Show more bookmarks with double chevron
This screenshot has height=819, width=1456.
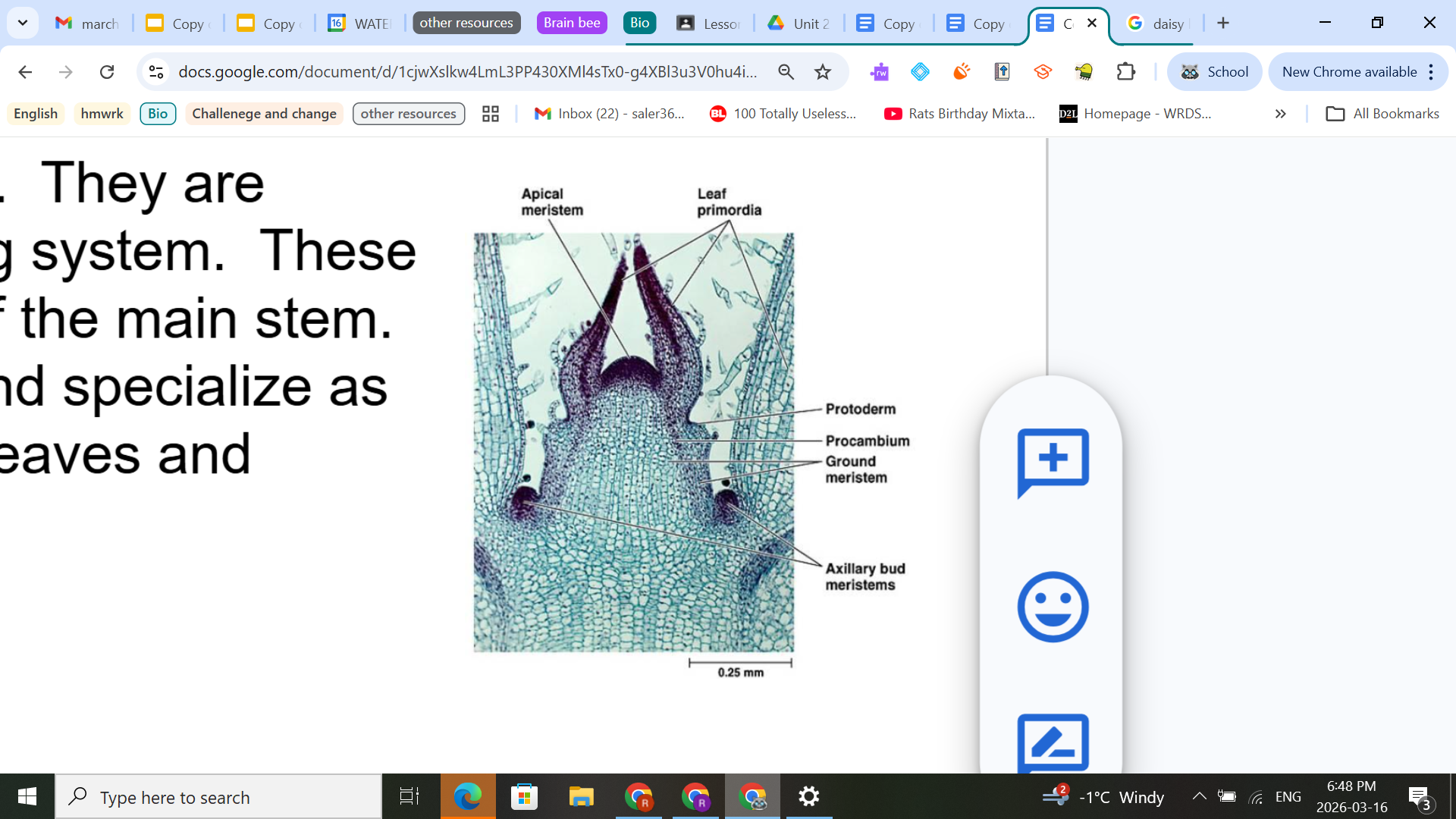tap(1280, 114)
